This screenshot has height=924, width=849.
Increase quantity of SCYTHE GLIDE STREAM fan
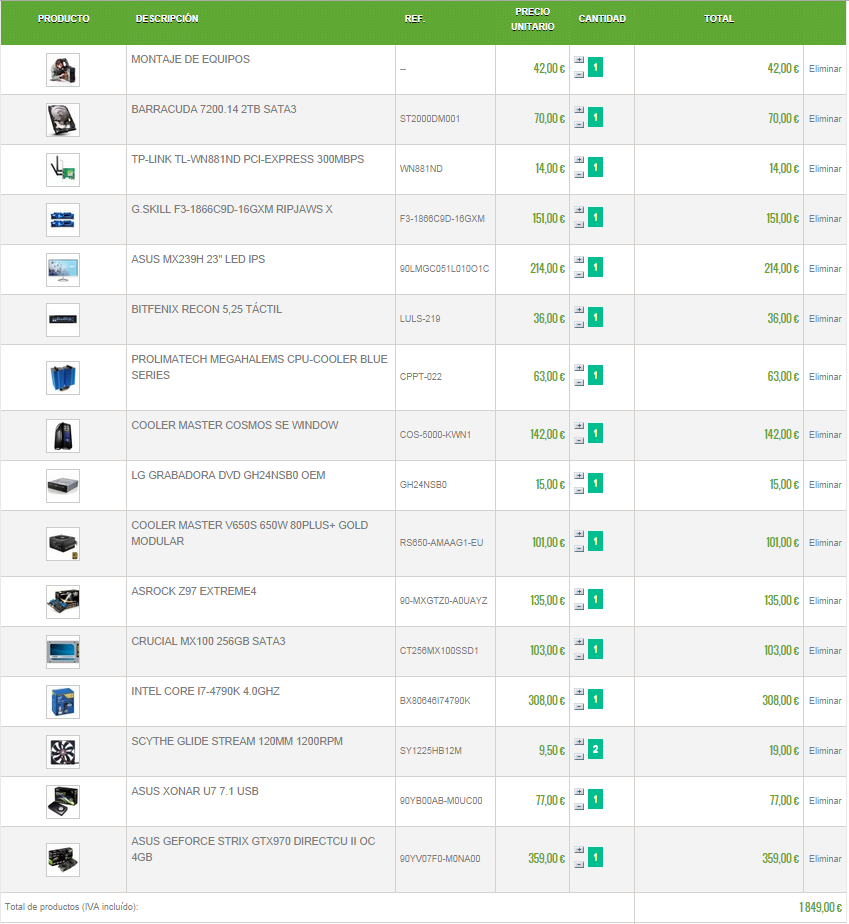pyautogui.click(x=579, y=742)
